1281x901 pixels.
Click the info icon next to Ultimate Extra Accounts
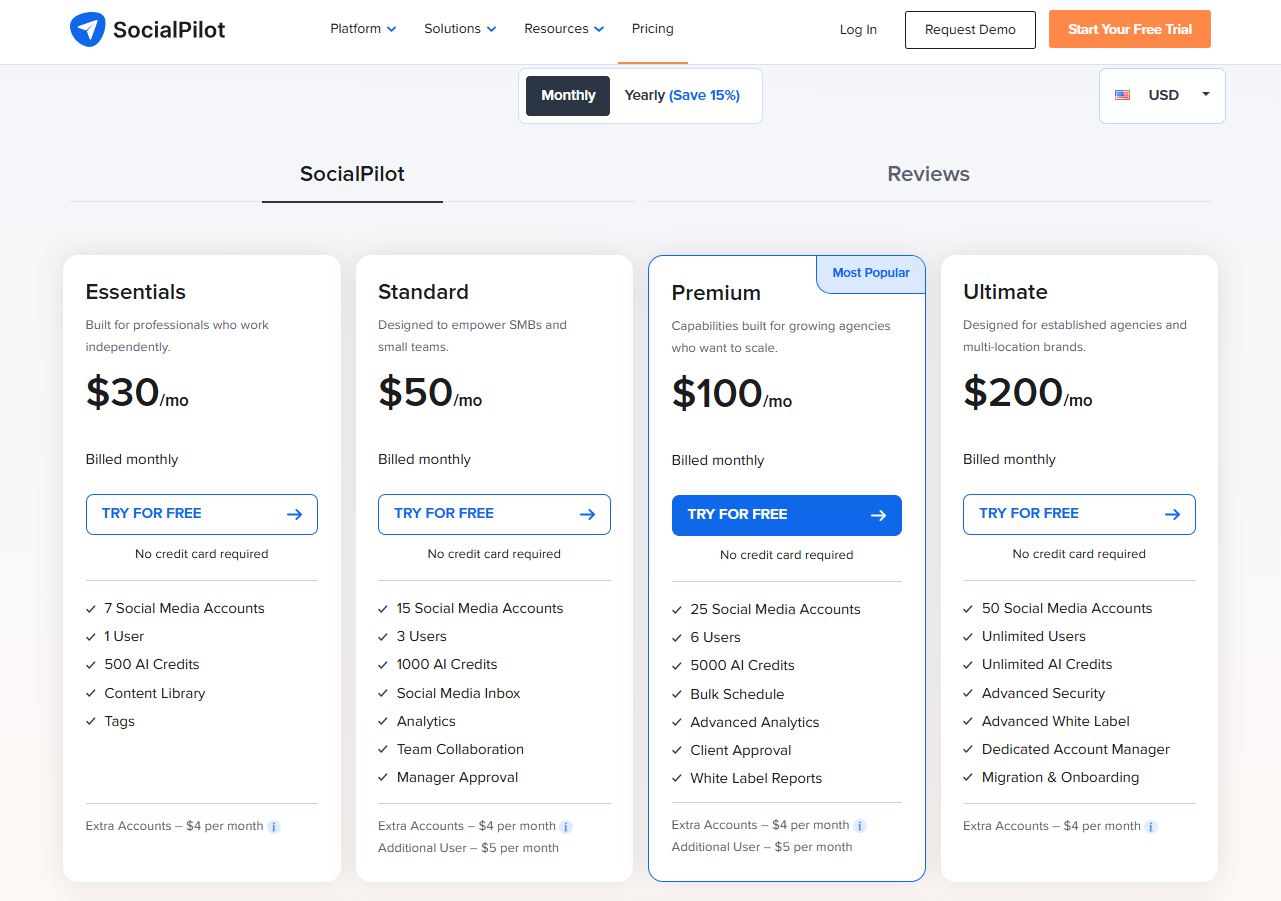pyautogui.click(x=1151, y=826)
